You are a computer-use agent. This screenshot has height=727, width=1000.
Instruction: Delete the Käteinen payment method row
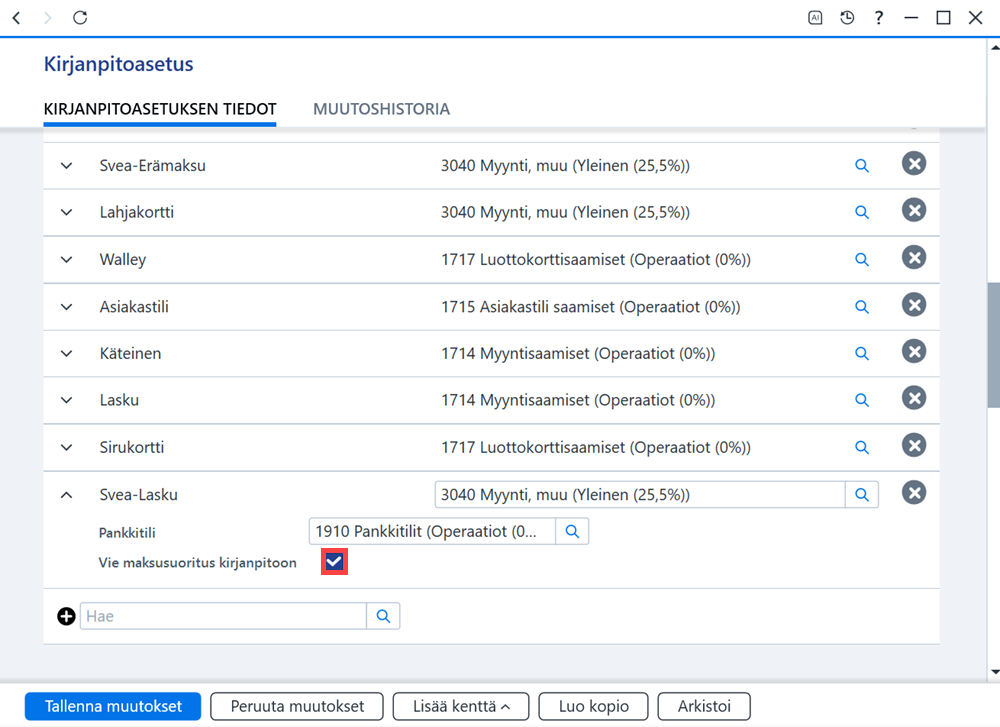[x=914, y=351]
